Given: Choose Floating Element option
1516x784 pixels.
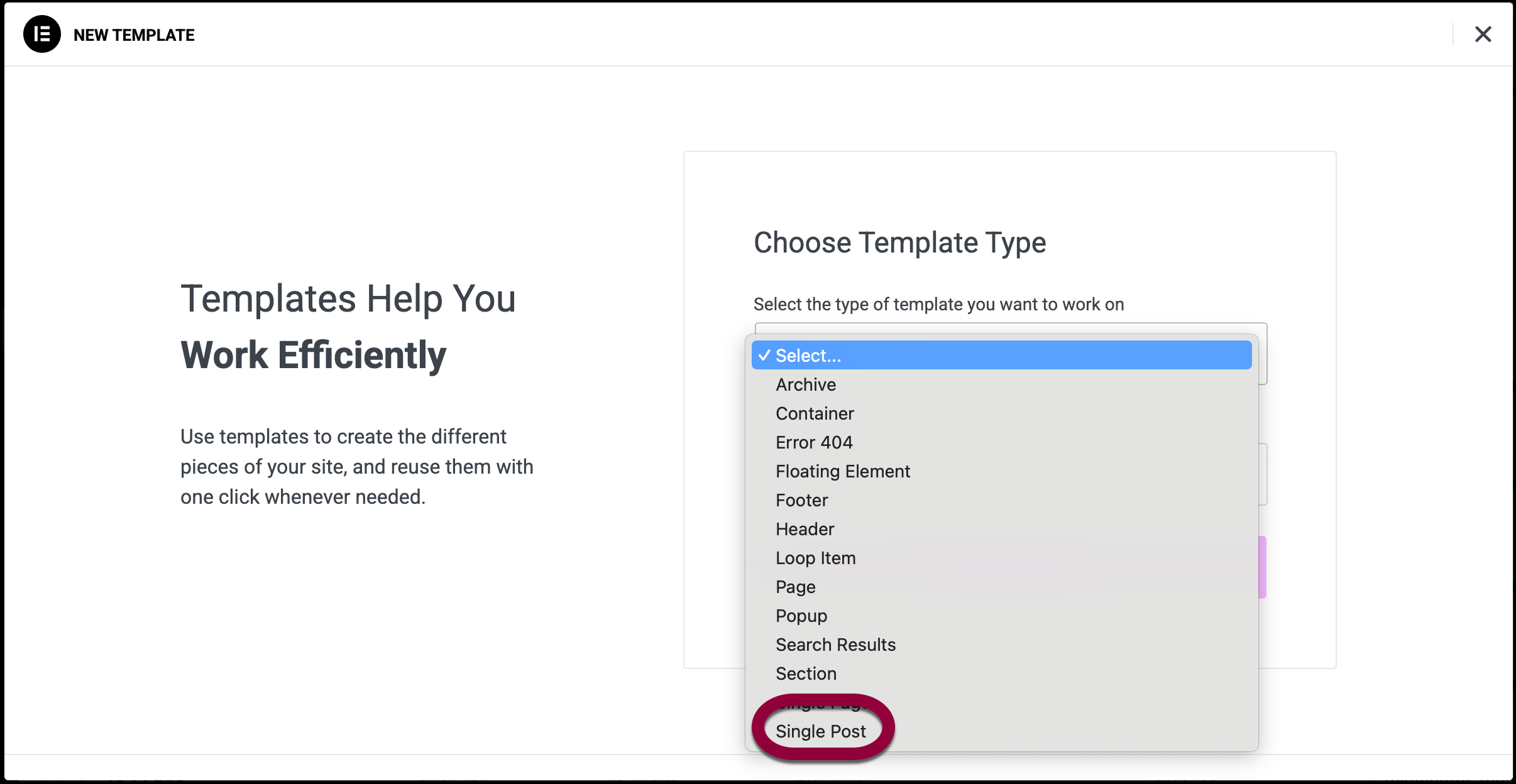Looking at the screenshot, I should (x=842, y=471).
